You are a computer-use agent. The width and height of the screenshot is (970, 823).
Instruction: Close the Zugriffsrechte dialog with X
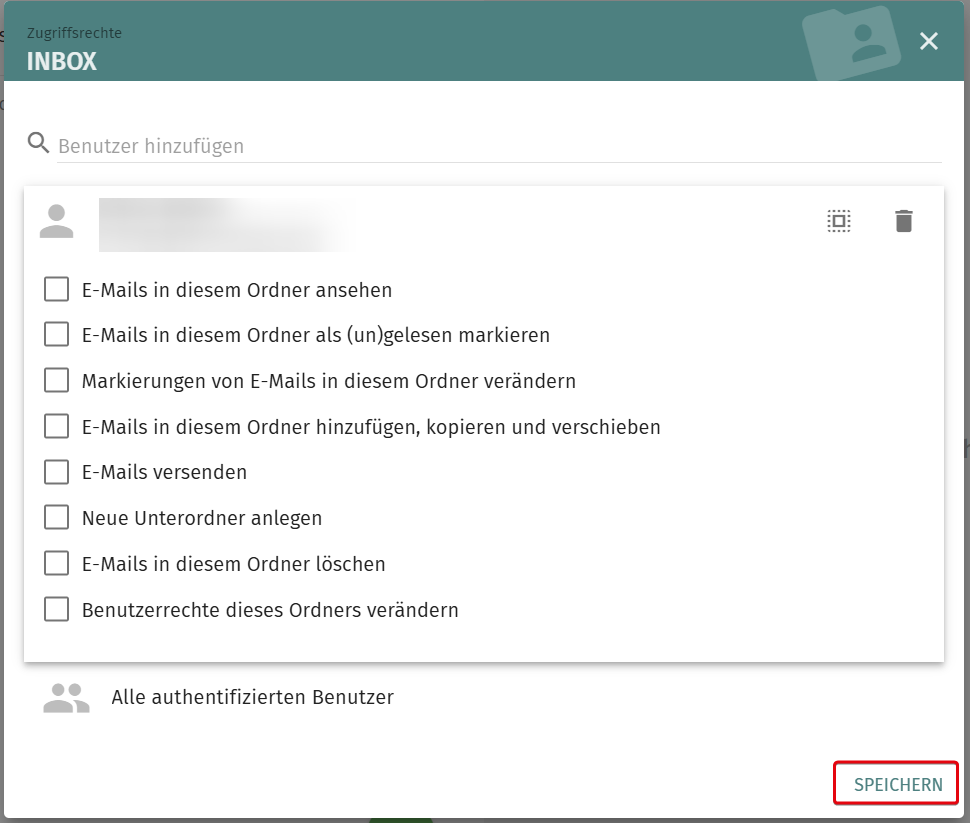929,41
